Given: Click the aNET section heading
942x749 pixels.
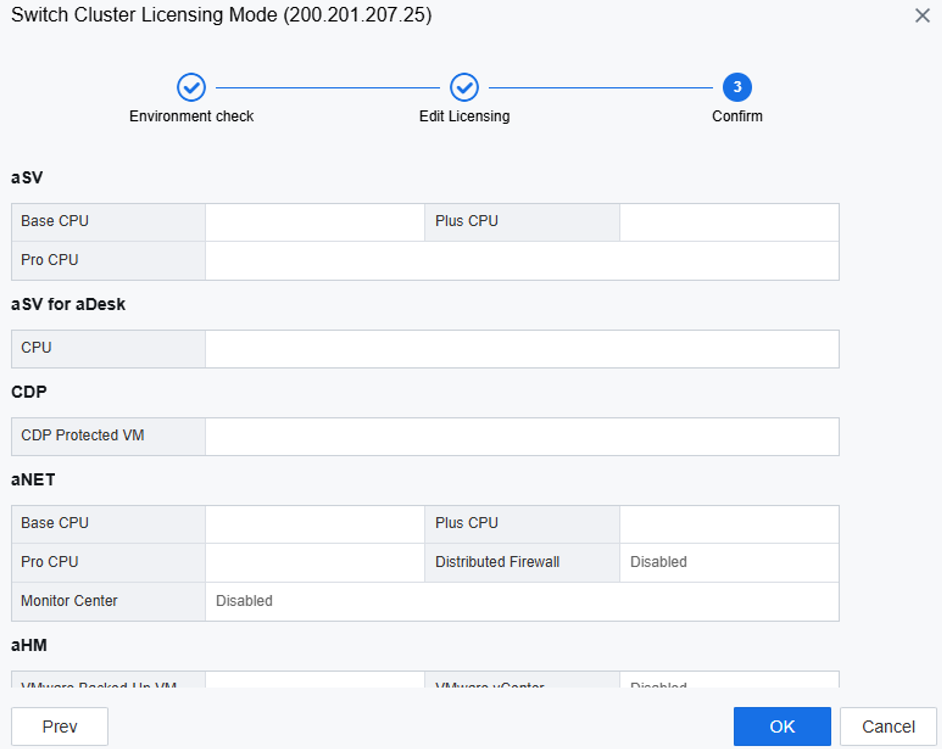Looking at the screenshot, I should (33, 479).
